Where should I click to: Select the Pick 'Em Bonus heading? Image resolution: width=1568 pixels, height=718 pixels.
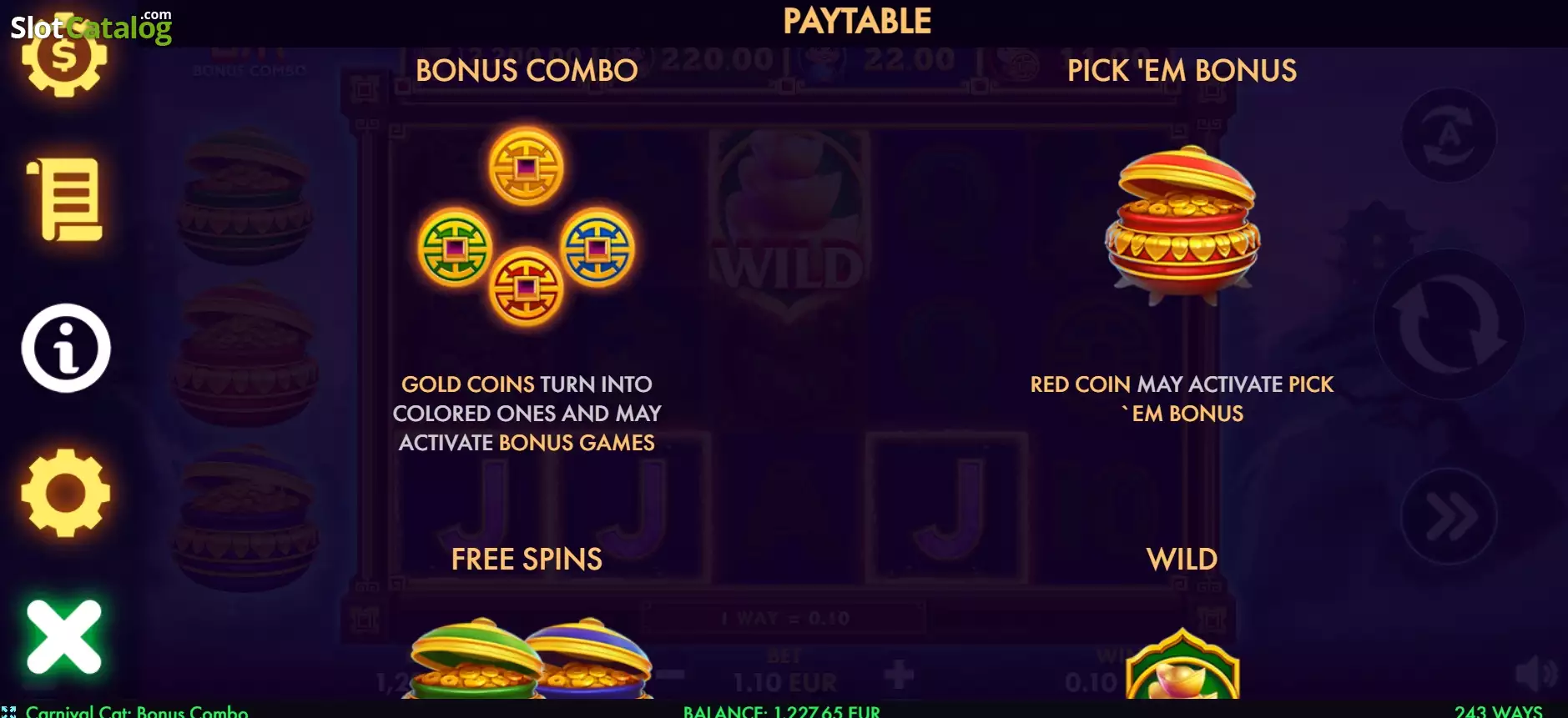1182,71
